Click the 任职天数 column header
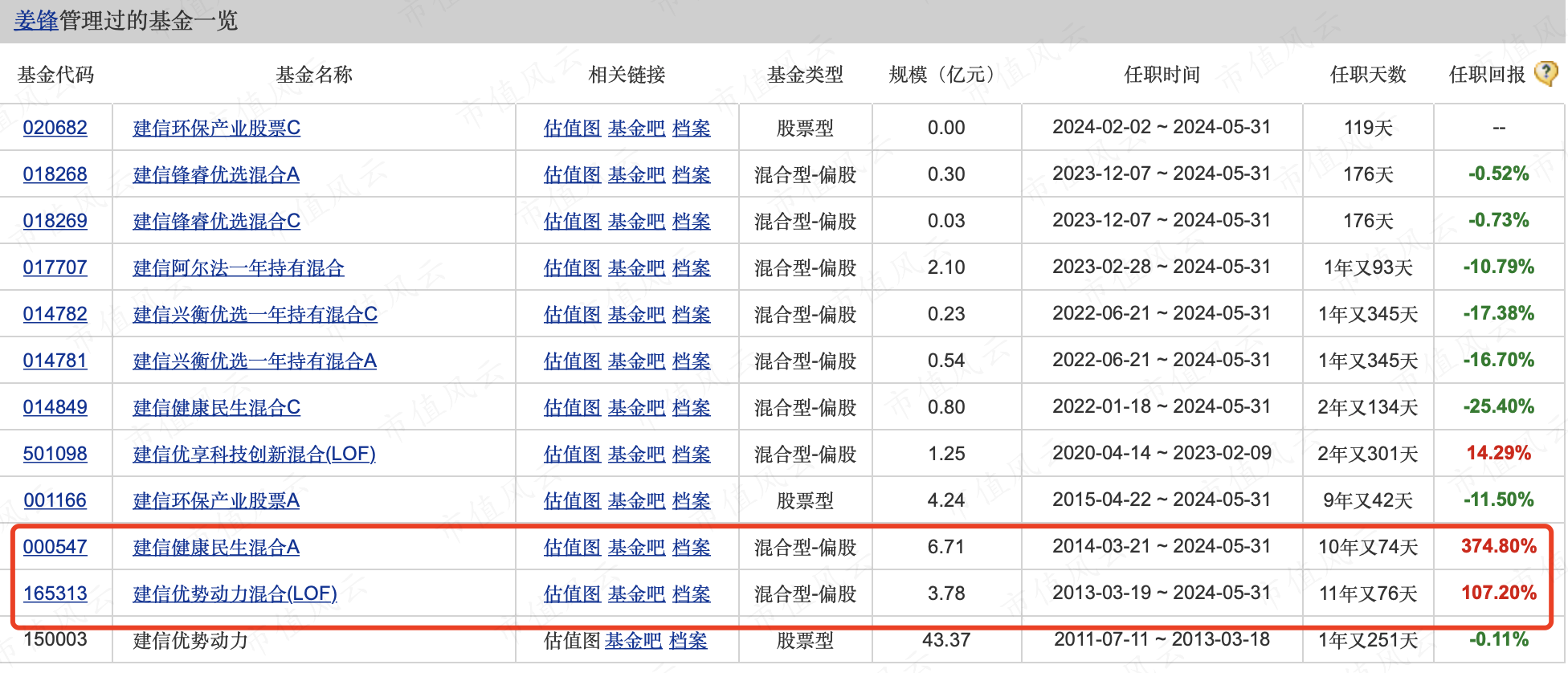 coord(1368,75)
